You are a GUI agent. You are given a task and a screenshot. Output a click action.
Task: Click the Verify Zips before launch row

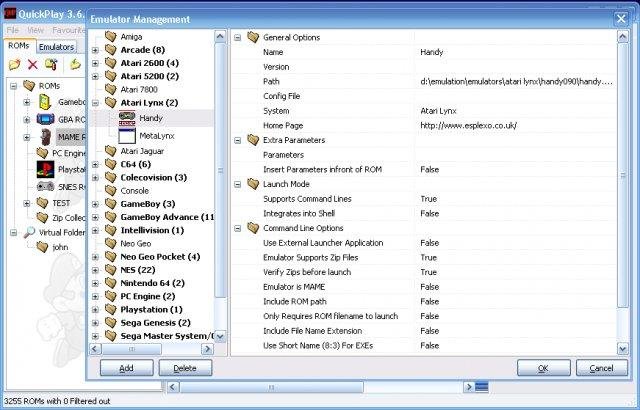pyautogui.click(x=424, y=272)
